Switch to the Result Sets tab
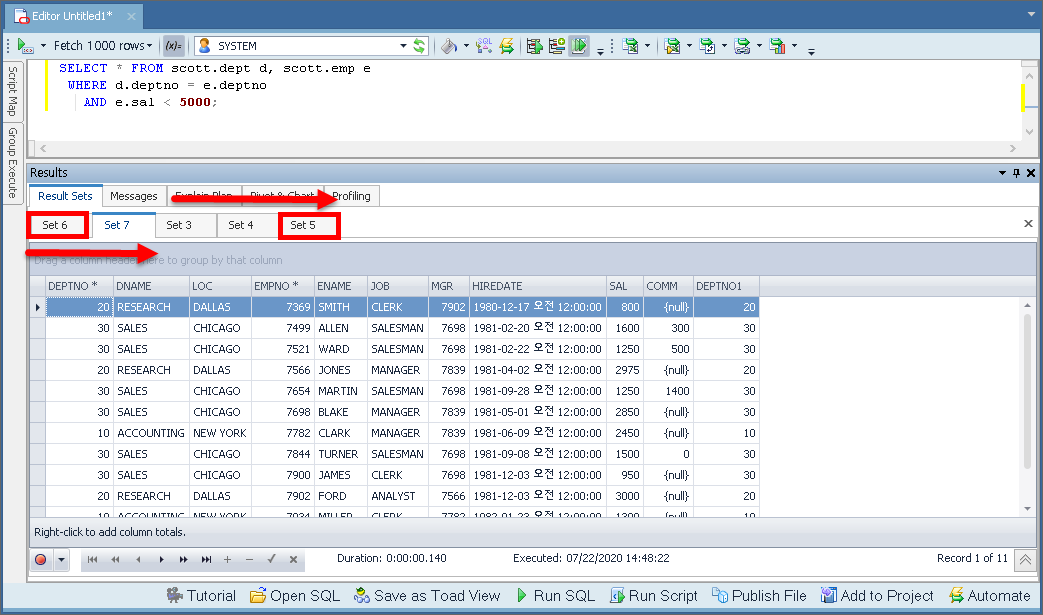The image size is (1043, 615). 65,196
